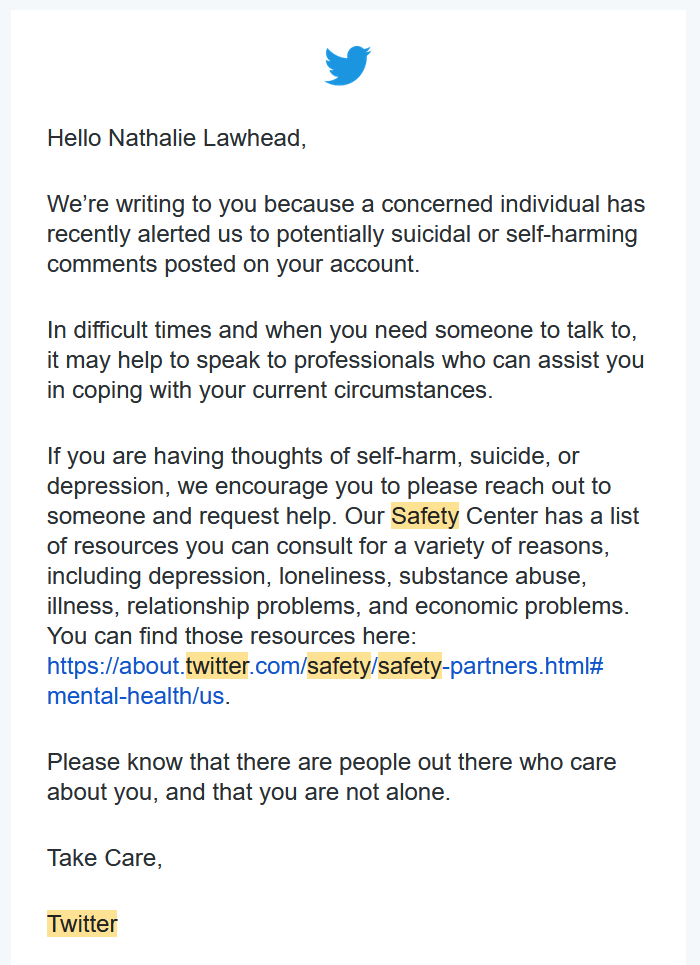
Task: Click the Twitter bird logo
Action: [348, 65]
